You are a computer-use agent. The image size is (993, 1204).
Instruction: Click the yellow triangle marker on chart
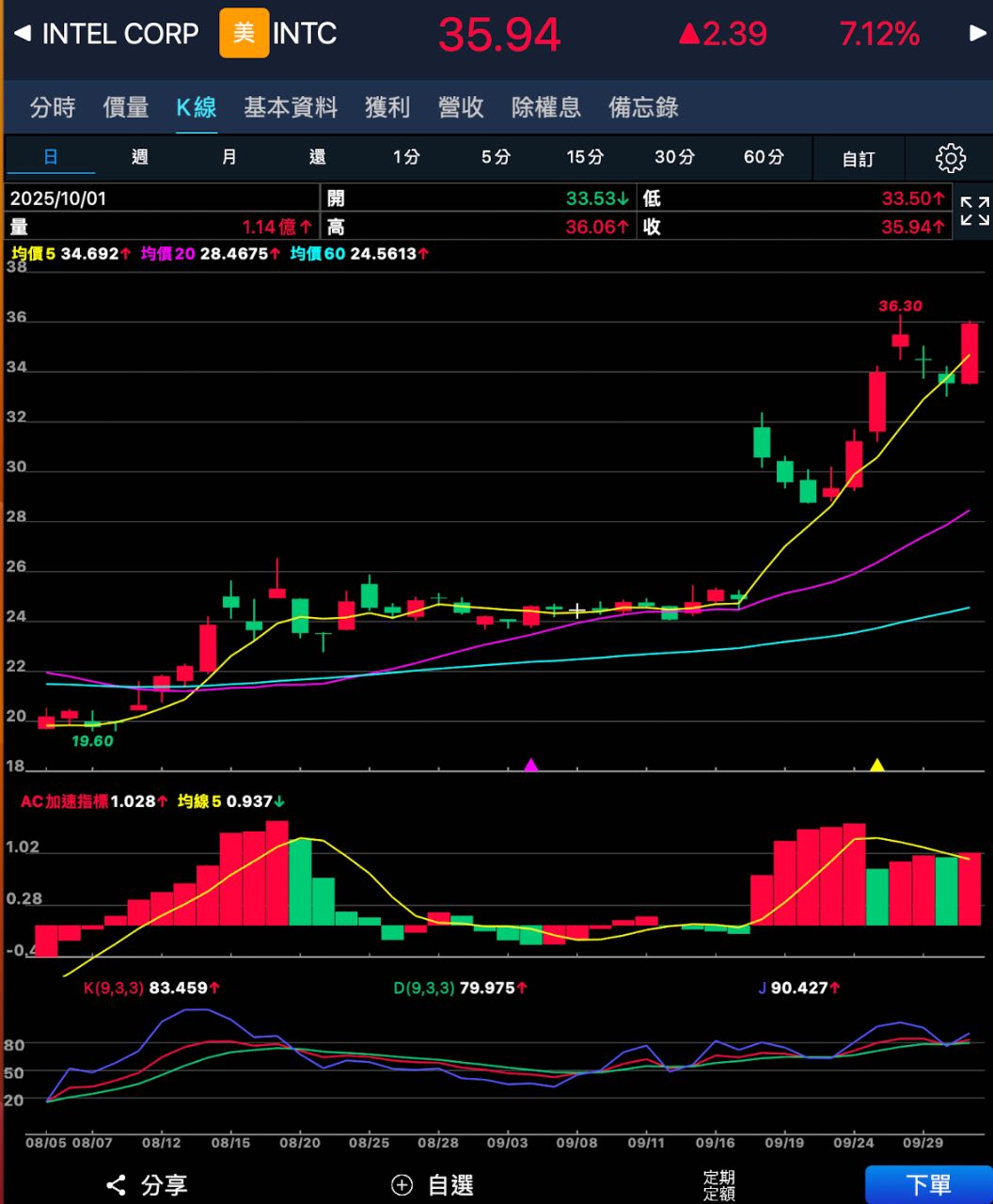coord(877,765)
